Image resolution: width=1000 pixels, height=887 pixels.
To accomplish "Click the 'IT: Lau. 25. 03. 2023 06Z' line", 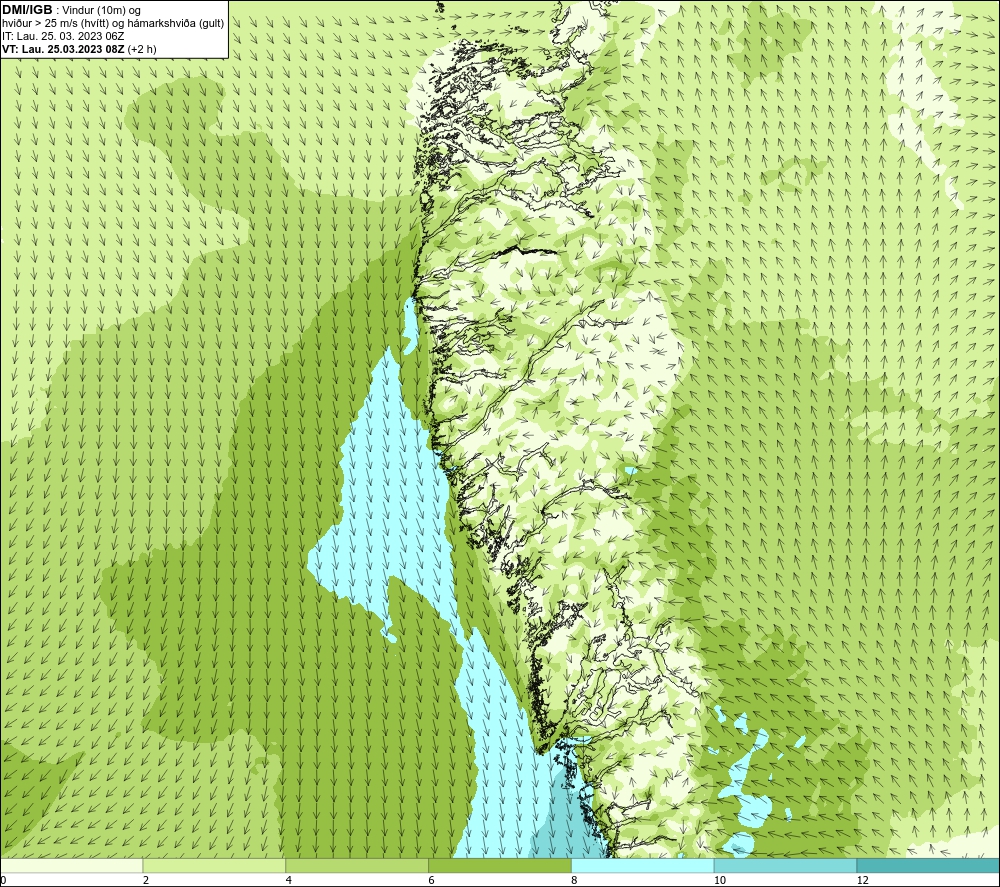I will pos(63,36).
